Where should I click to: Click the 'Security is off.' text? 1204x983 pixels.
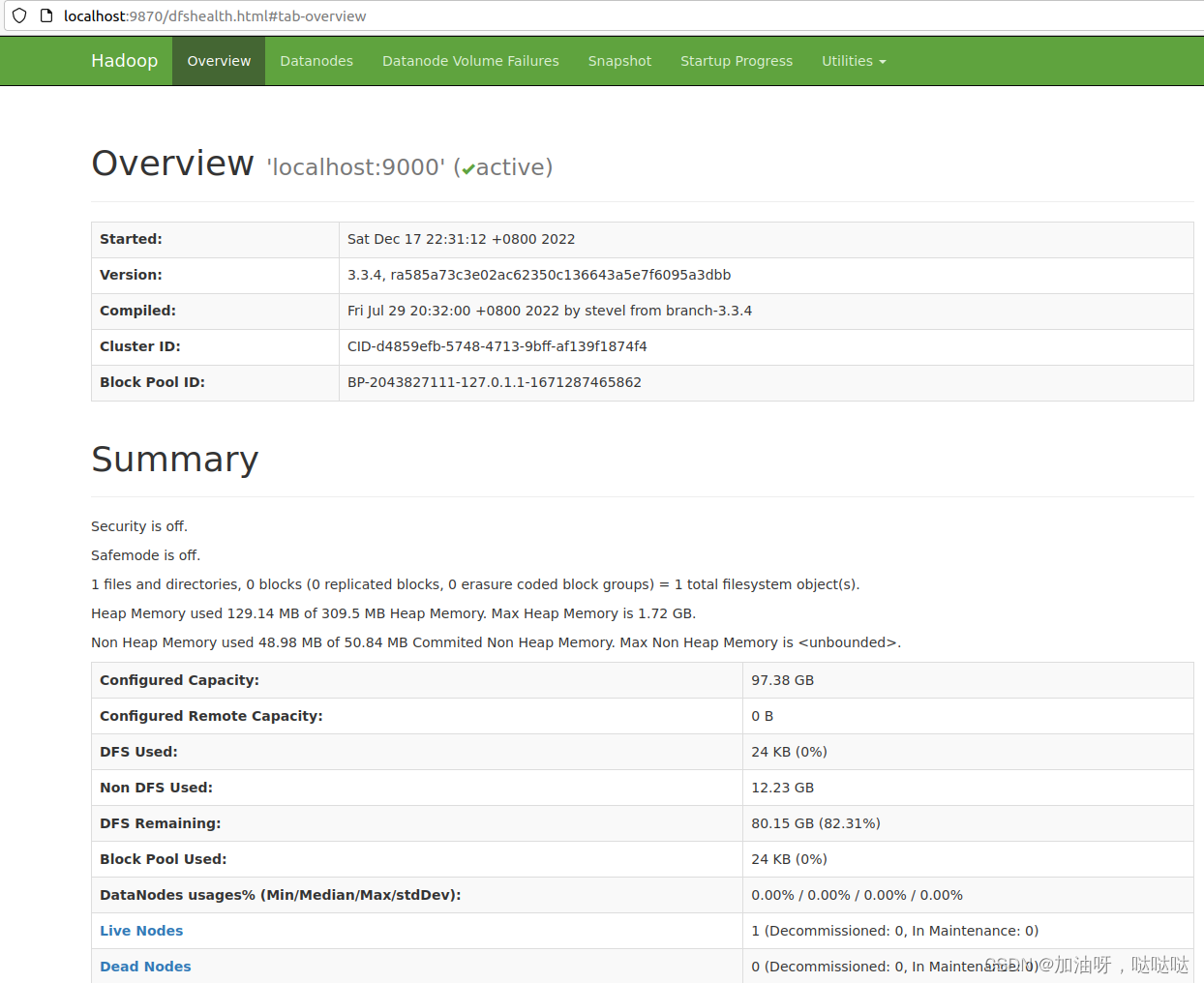[139, 526]
